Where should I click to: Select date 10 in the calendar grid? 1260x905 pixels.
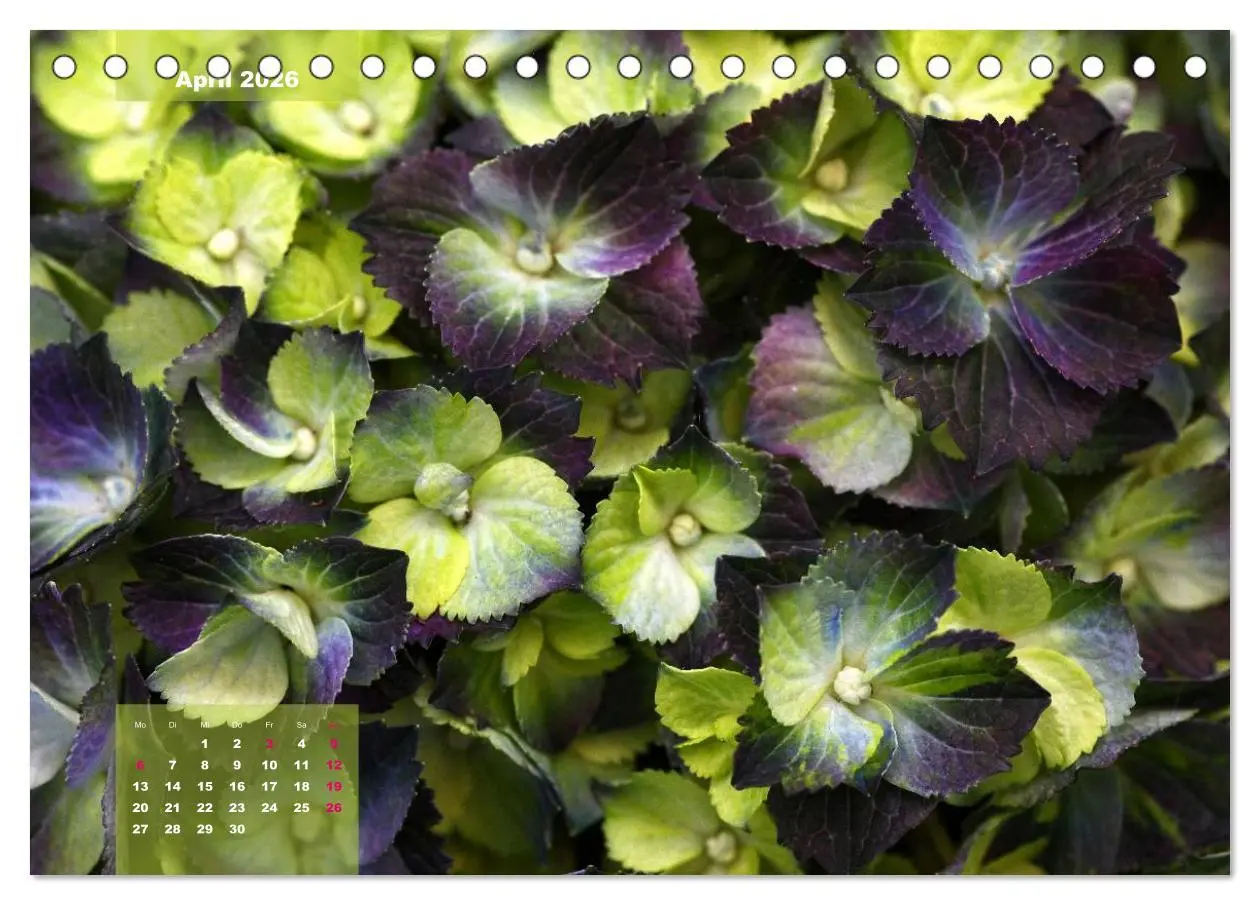pos(269,765)
